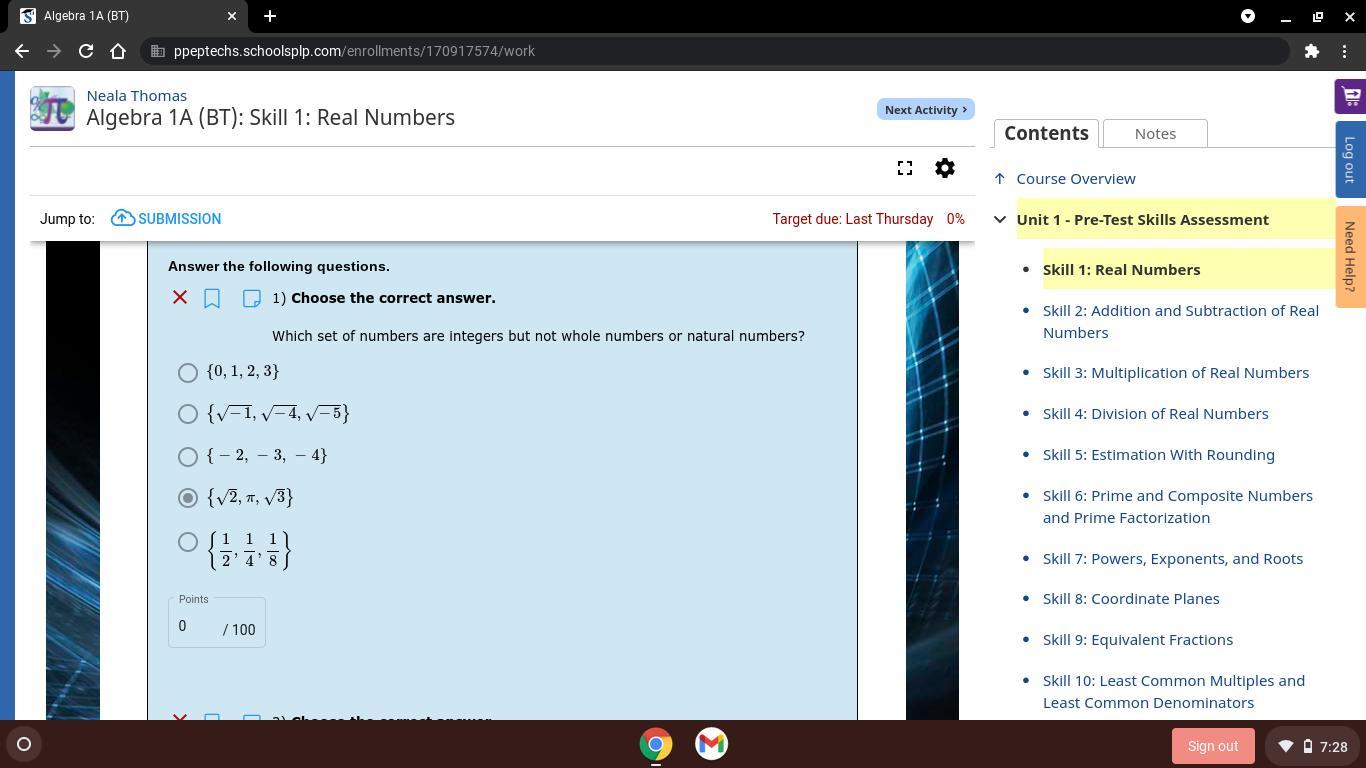Reload the page
1366x768 pixels.
86,51
